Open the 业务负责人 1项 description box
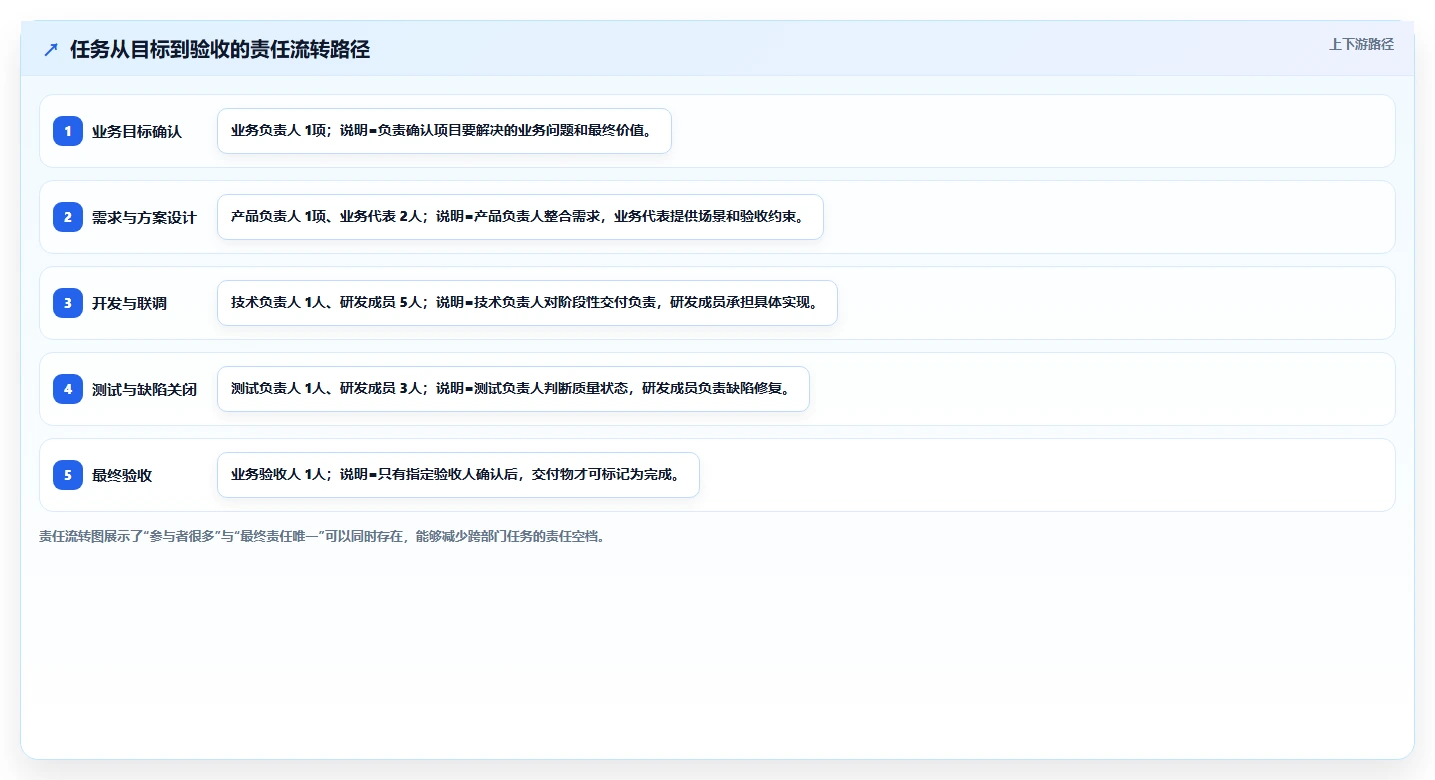This screenshot has height=780, width=1435. 444,131
